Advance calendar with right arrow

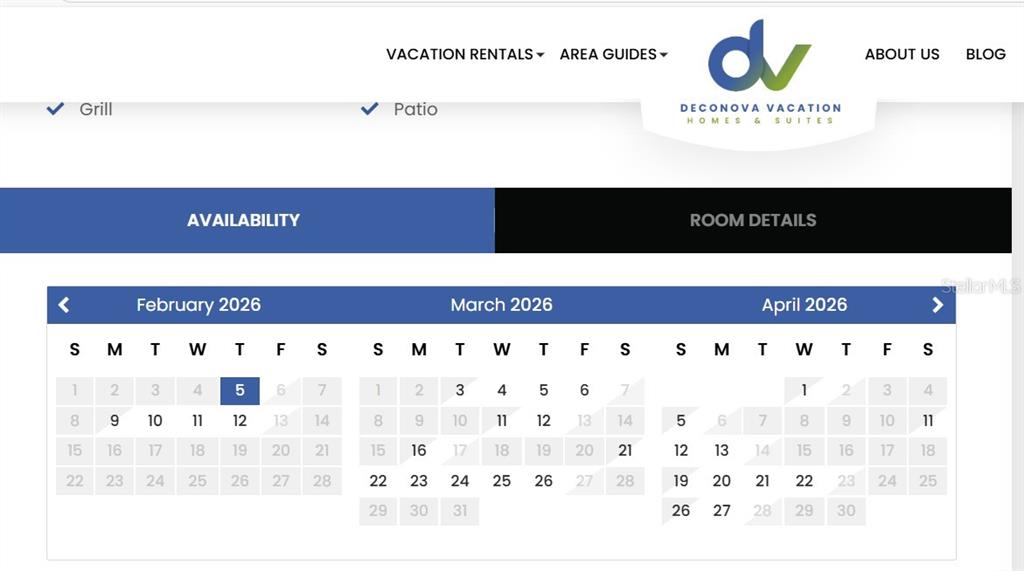[937, 305]
